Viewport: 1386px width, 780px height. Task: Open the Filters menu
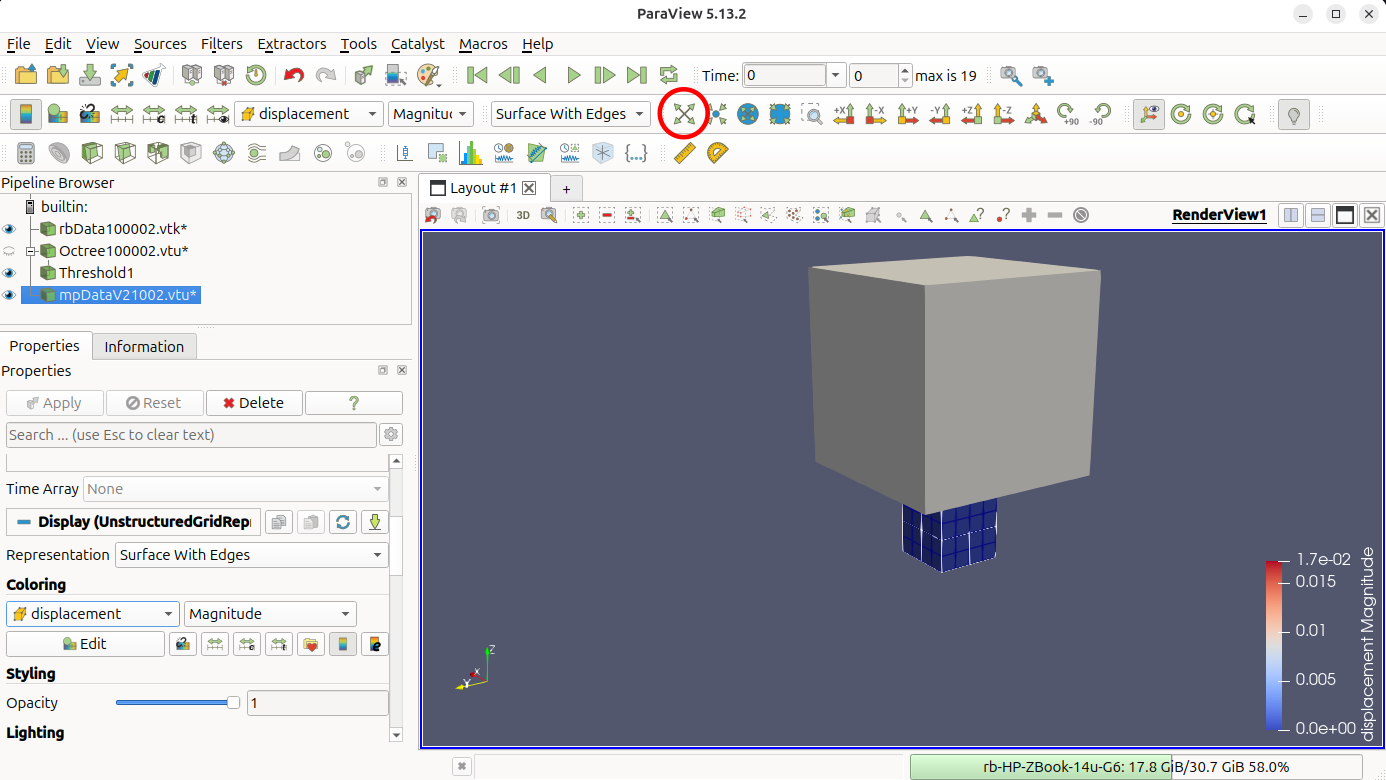click(221, 44)
